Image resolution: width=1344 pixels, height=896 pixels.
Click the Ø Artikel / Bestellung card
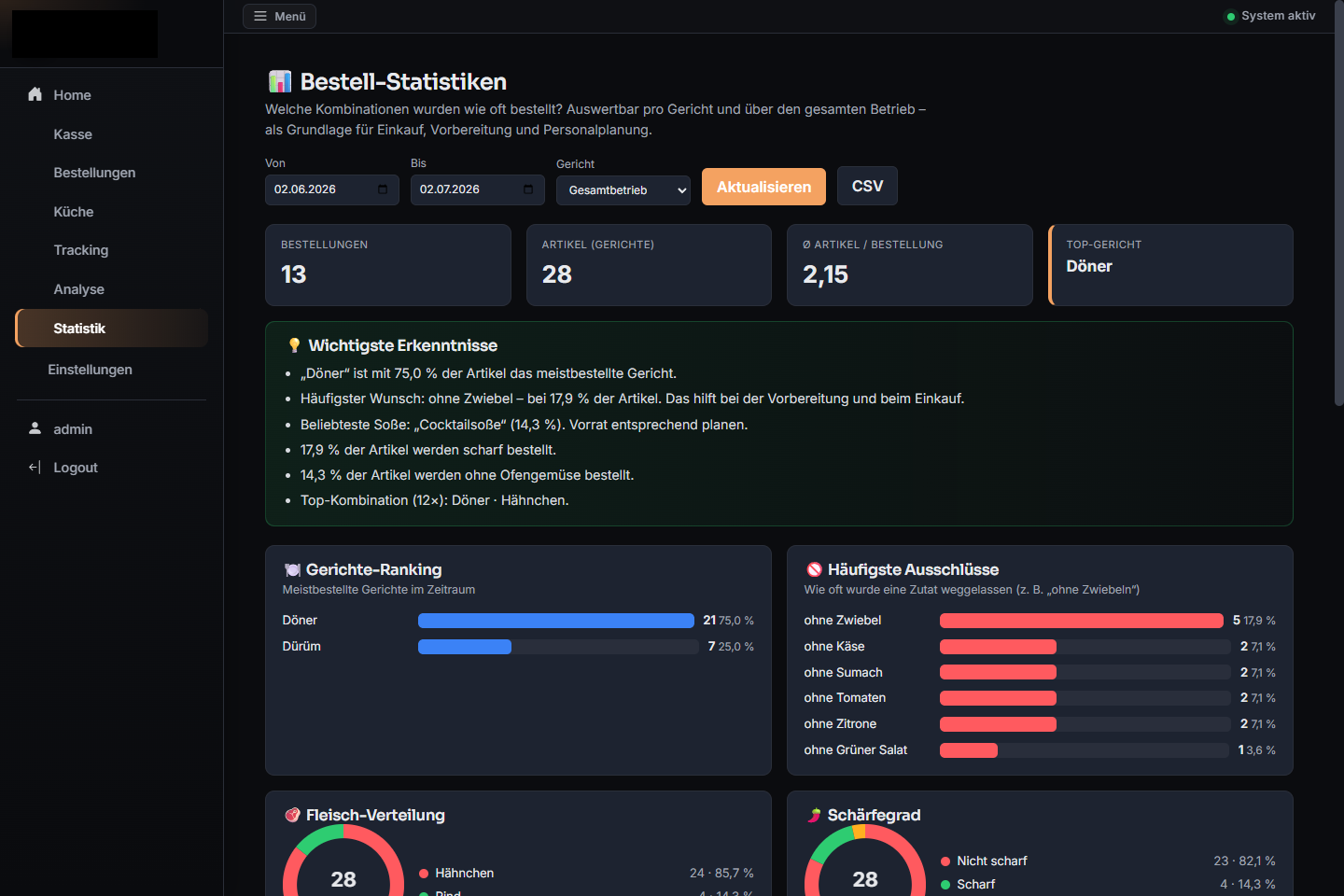pyautogui.click(x=910, y=265)
